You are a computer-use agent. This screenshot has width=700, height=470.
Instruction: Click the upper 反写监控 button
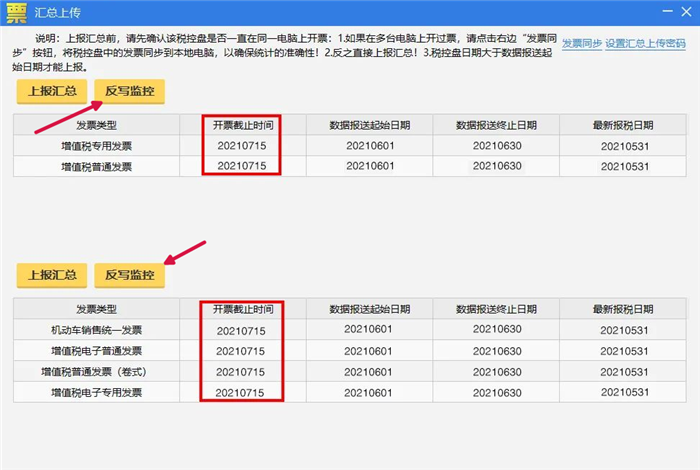click(129, 92)
